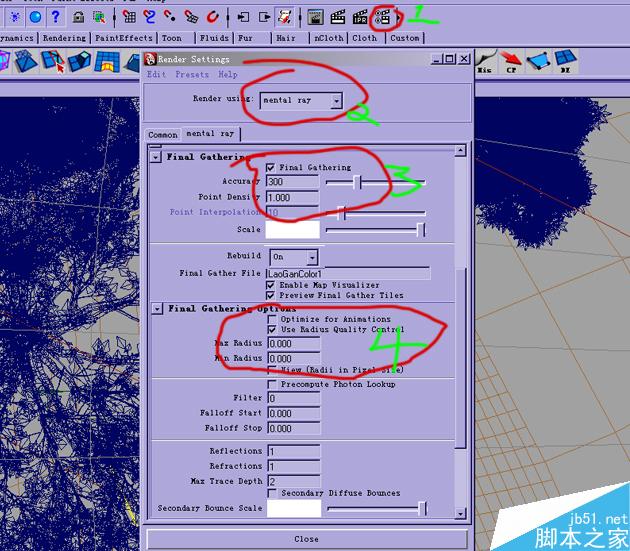Switch to the PaintEffects shelf tab
Screen dimensions: 630x551
pos(124,38)
